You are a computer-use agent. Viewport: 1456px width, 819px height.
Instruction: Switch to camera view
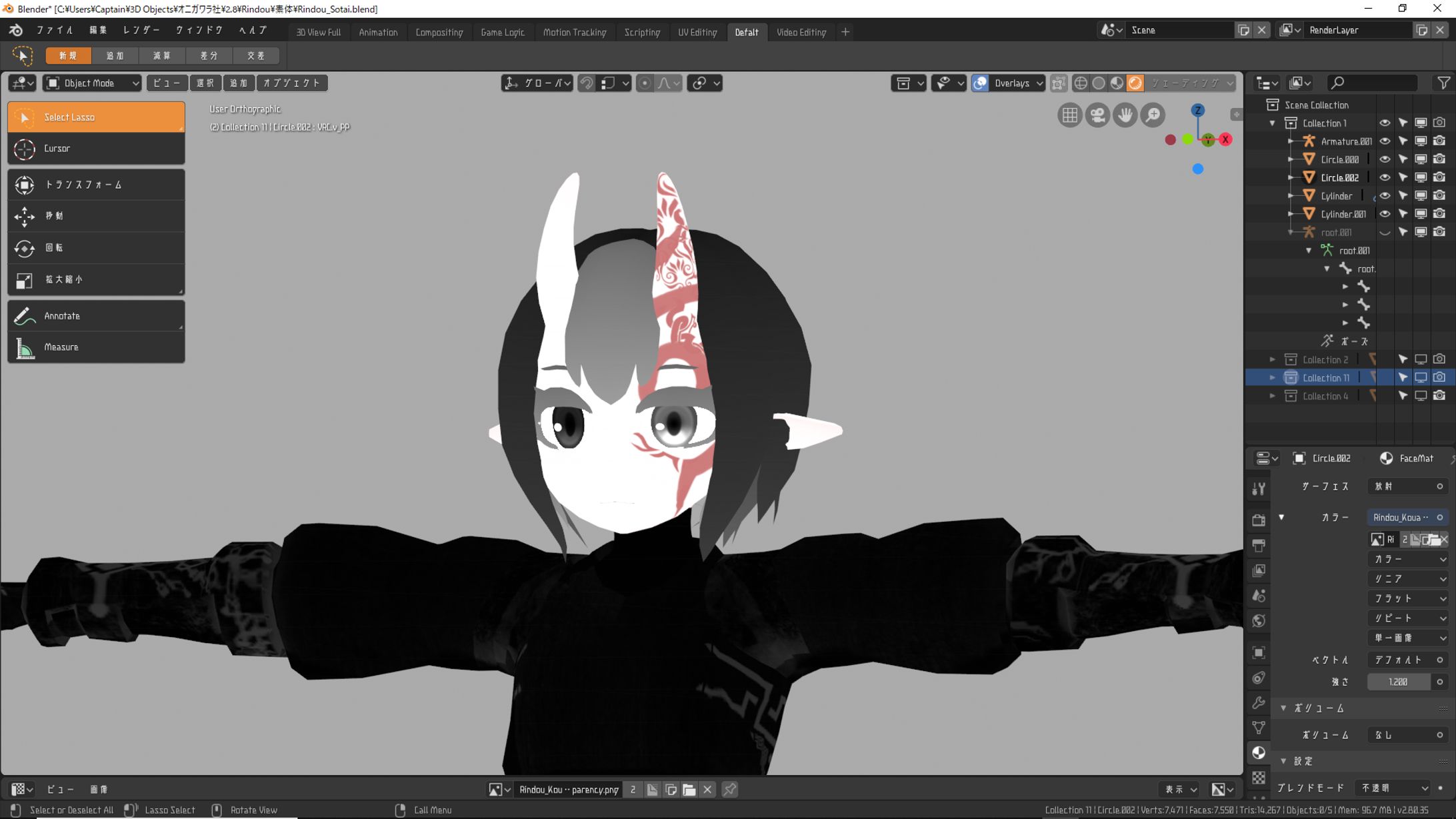tap(1097, 115)
